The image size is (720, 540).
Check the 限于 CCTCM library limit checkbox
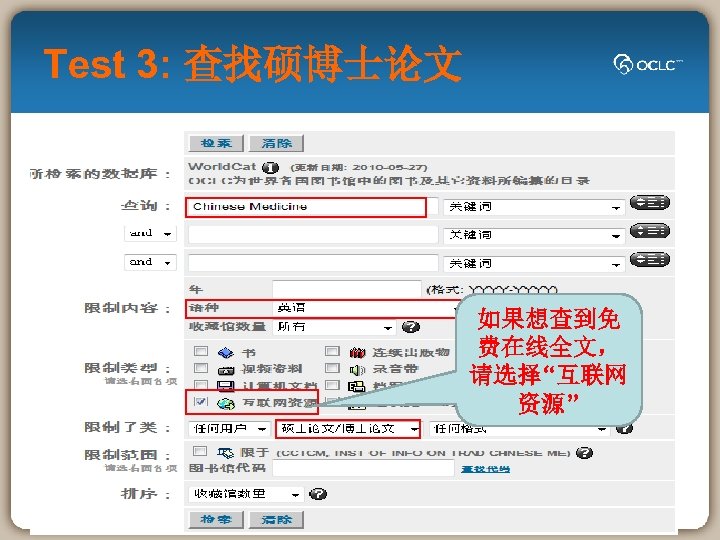pos(200,451)
